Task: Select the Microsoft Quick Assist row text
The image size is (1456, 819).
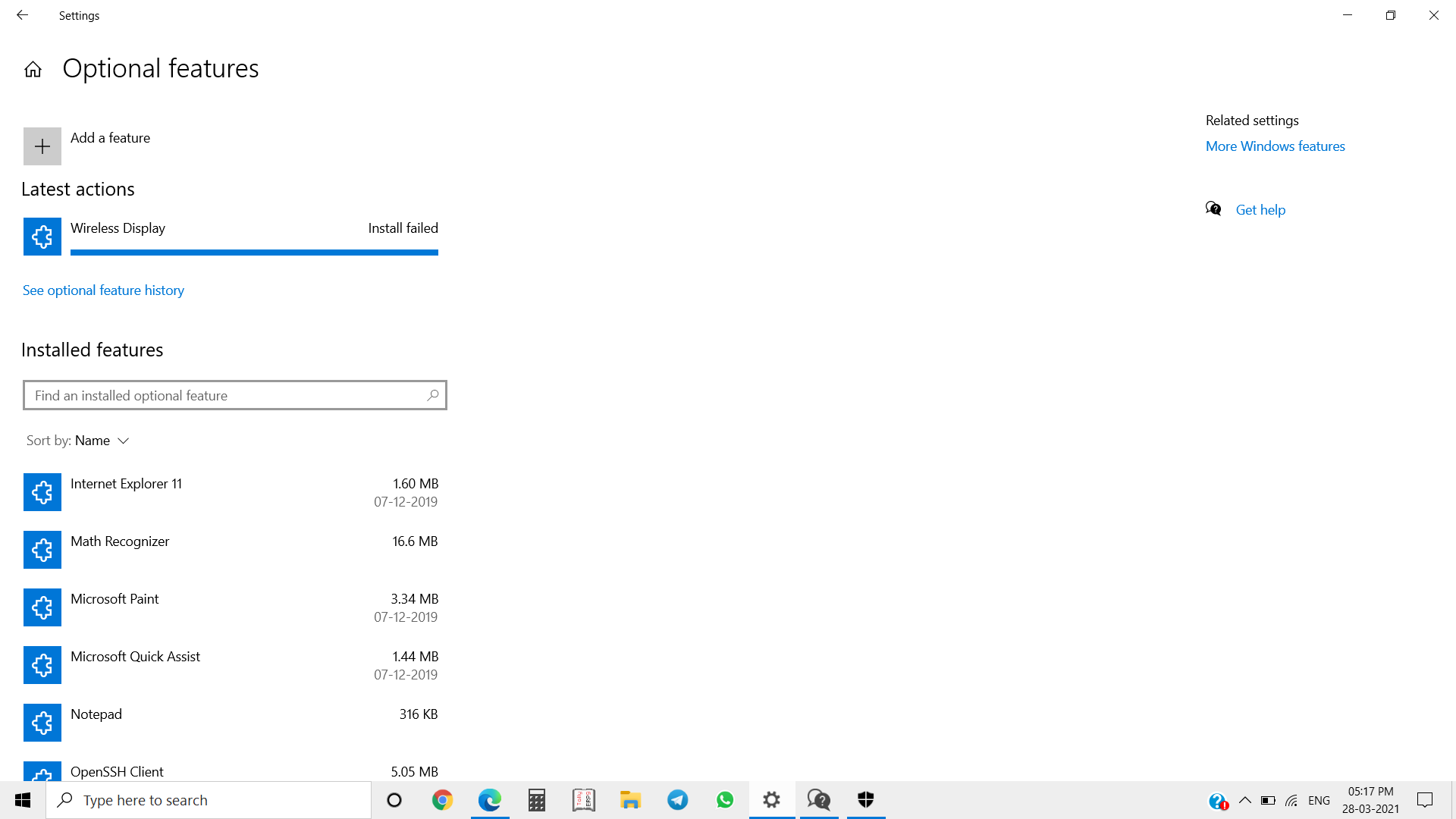Action: (135, 657)
